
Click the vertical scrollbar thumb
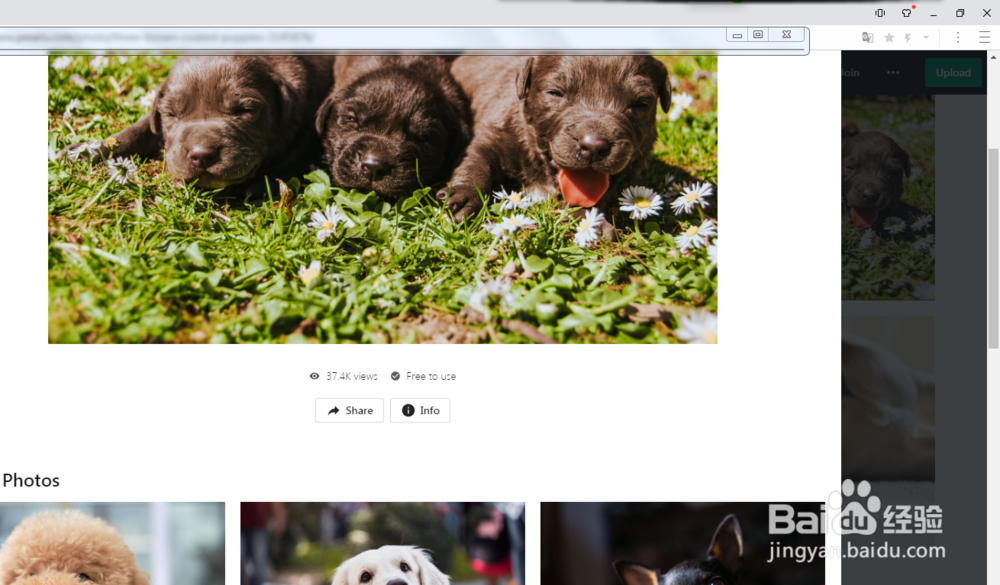[x=994, y=249]
